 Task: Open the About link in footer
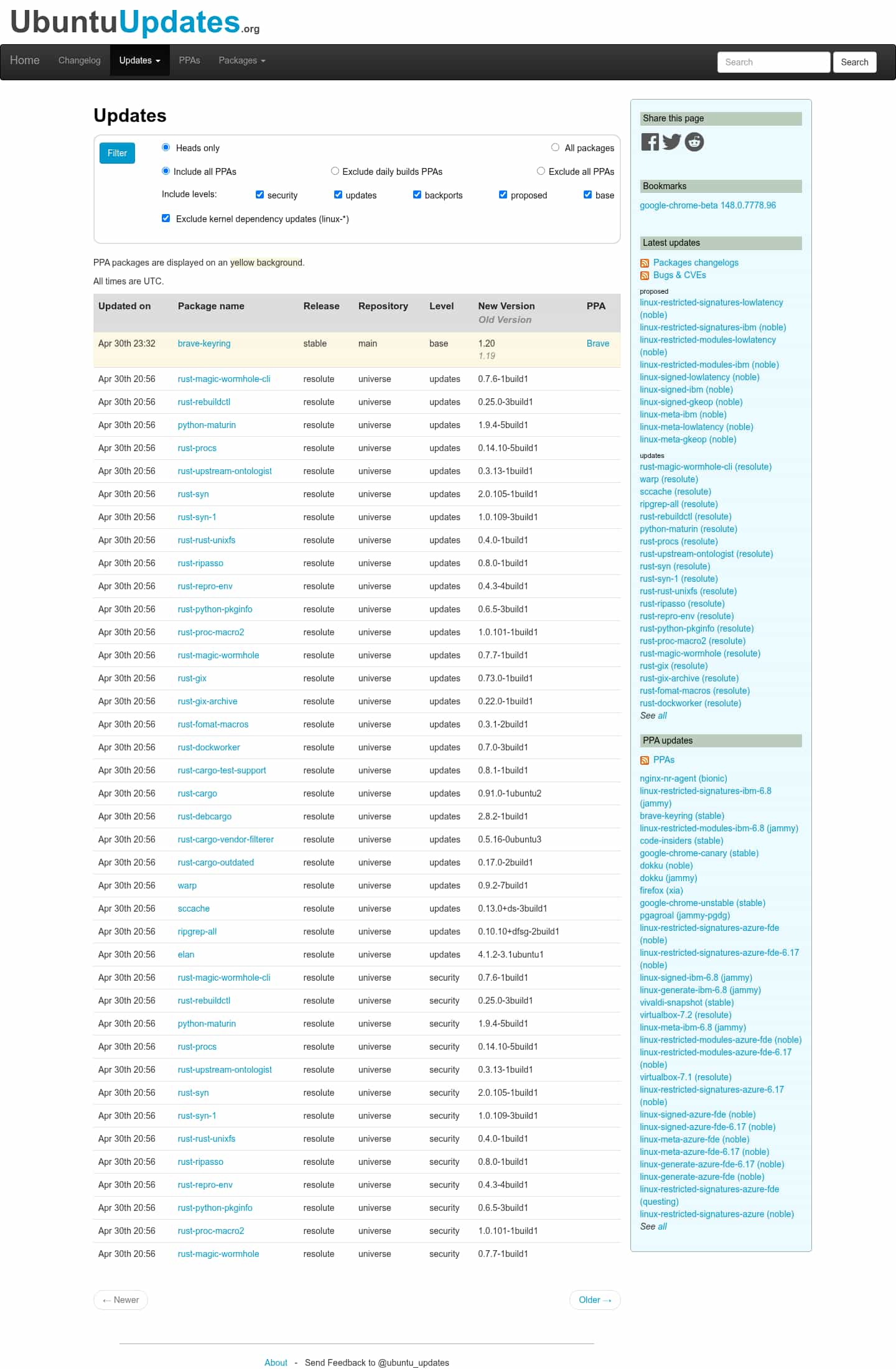click(276, 1363)
